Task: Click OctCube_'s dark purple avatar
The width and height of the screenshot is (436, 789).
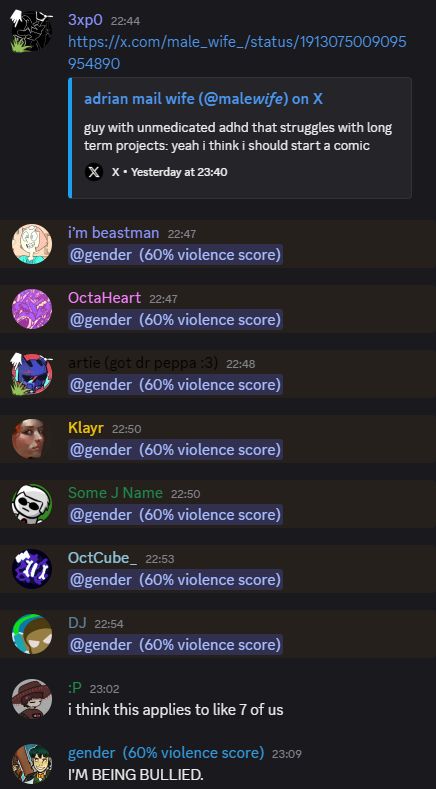Action: (32, 569)
